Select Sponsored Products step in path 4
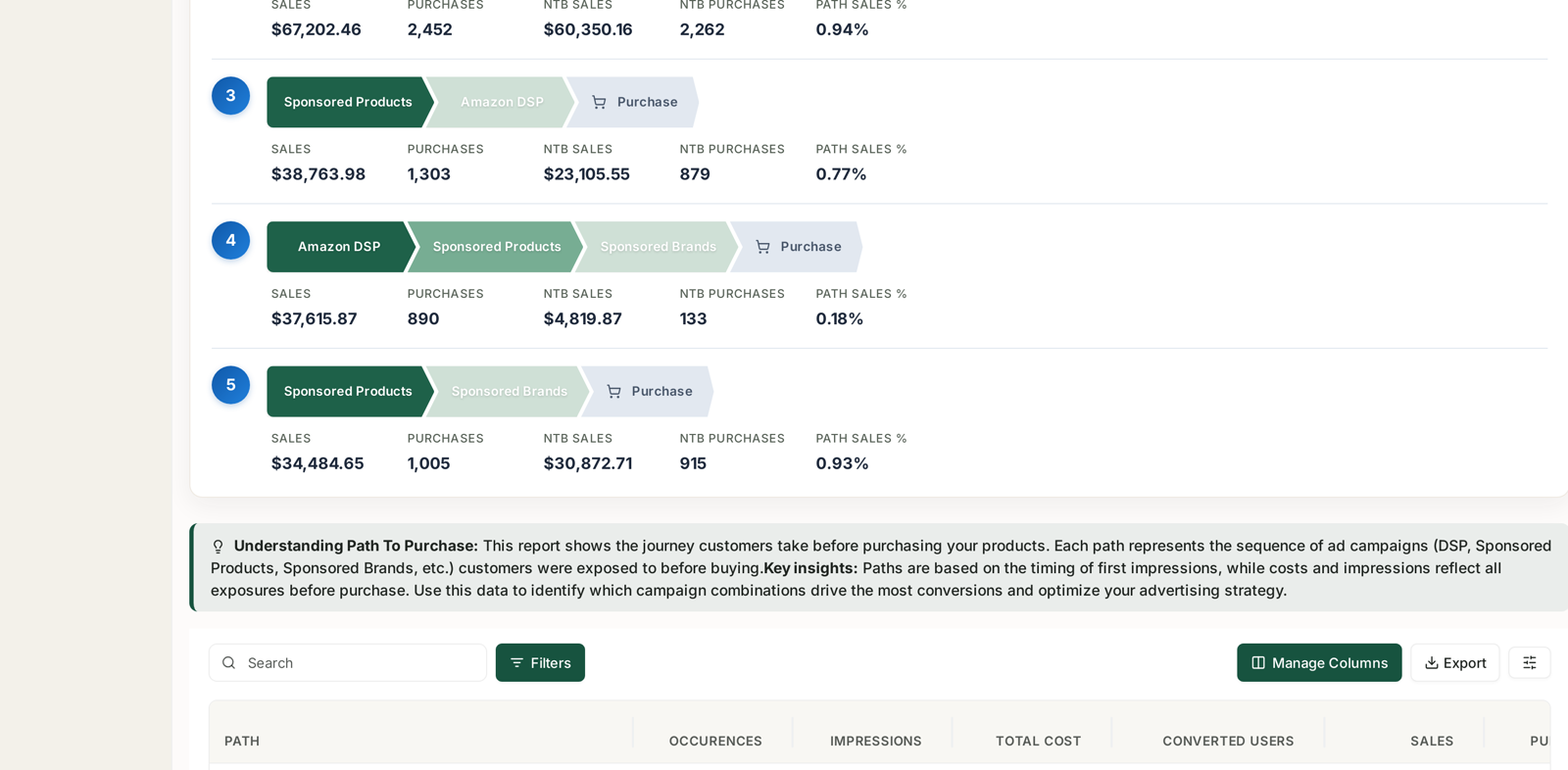Screen dimensions: 1568x770 [497, 247]
